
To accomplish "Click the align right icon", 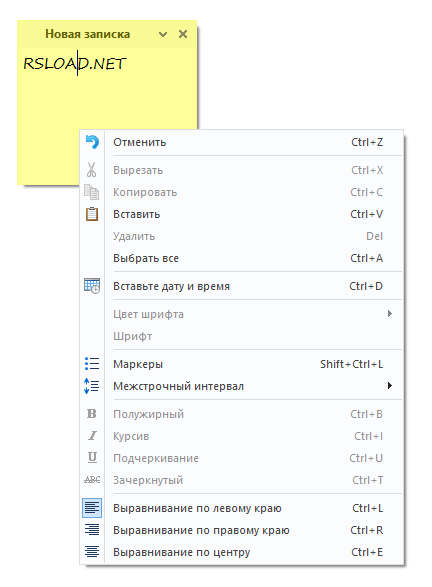I will [x=92, y=530].
